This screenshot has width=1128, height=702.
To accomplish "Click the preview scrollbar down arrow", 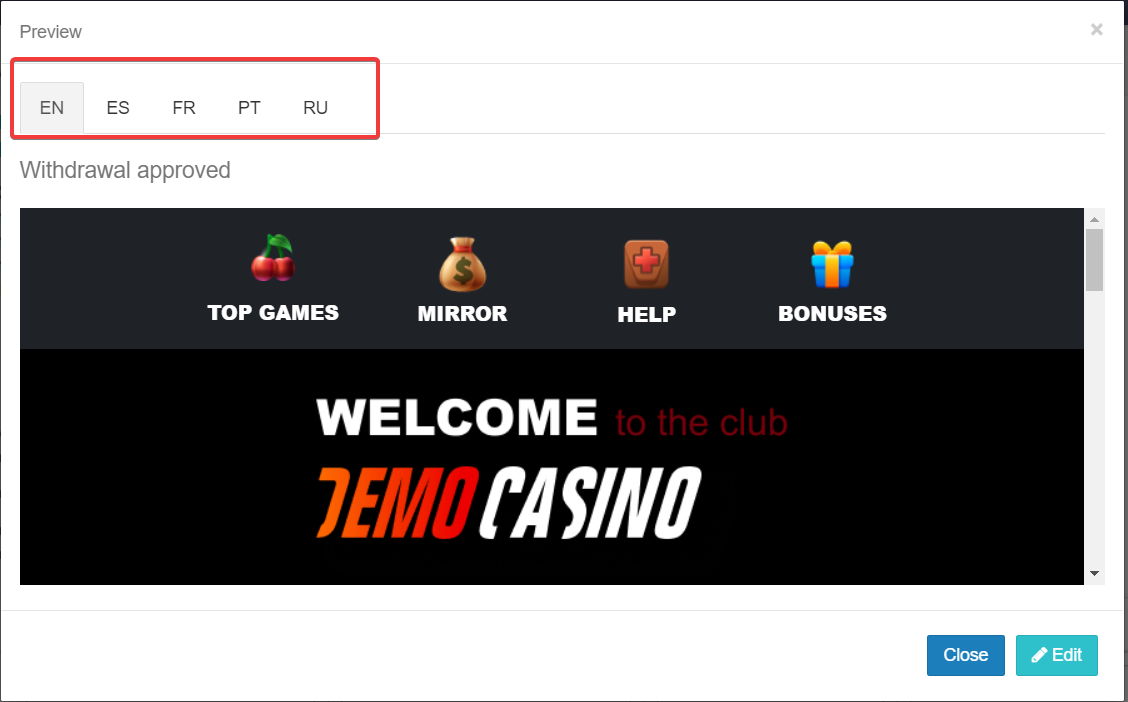I will click(x=1094, y=573).
